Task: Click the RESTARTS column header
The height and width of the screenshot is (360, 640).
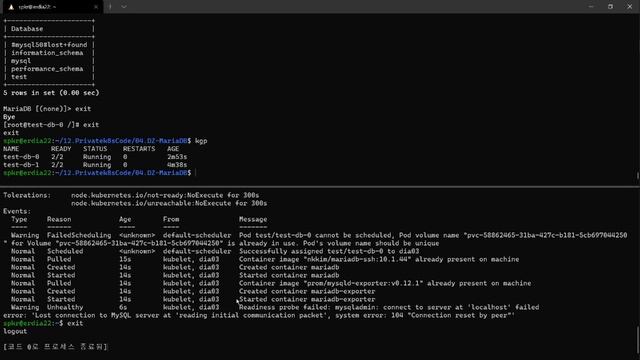Action: [139, 149]
